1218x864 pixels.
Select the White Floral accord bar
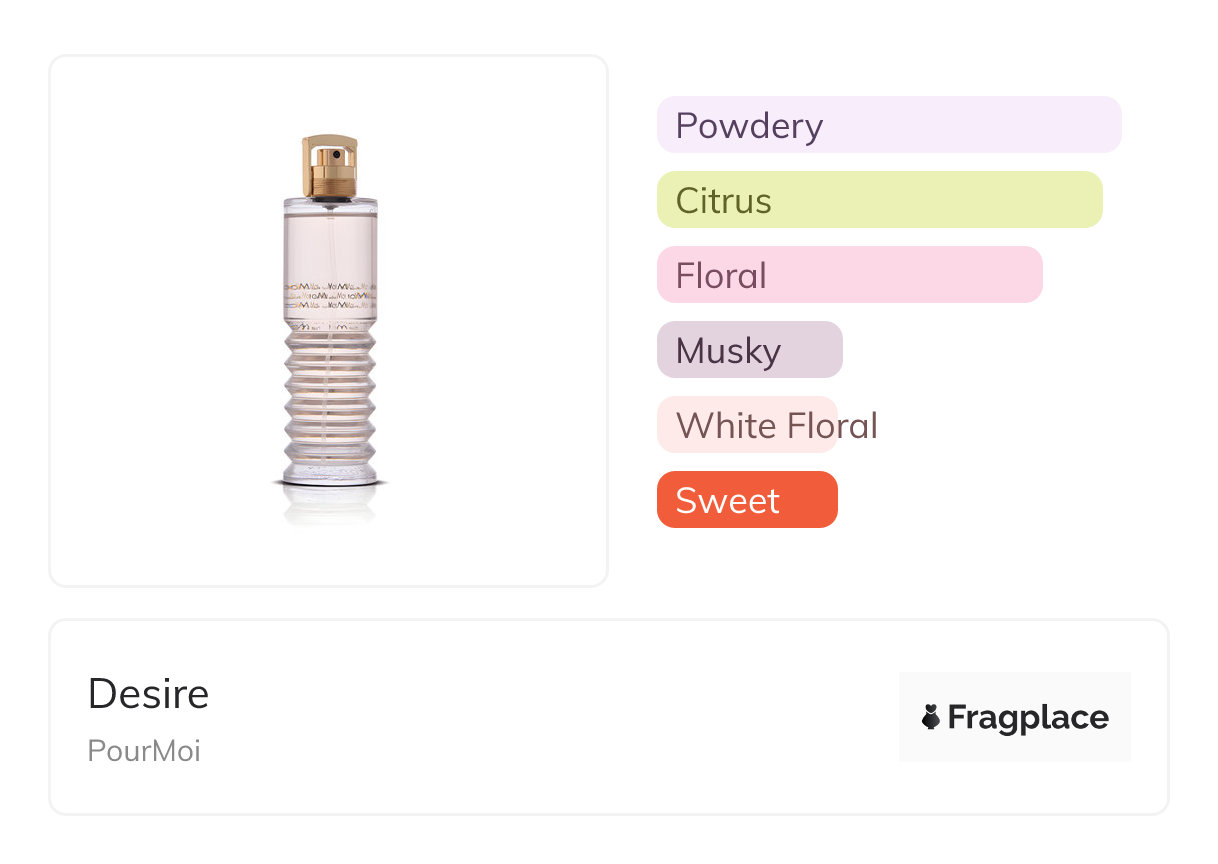[747, 425]
